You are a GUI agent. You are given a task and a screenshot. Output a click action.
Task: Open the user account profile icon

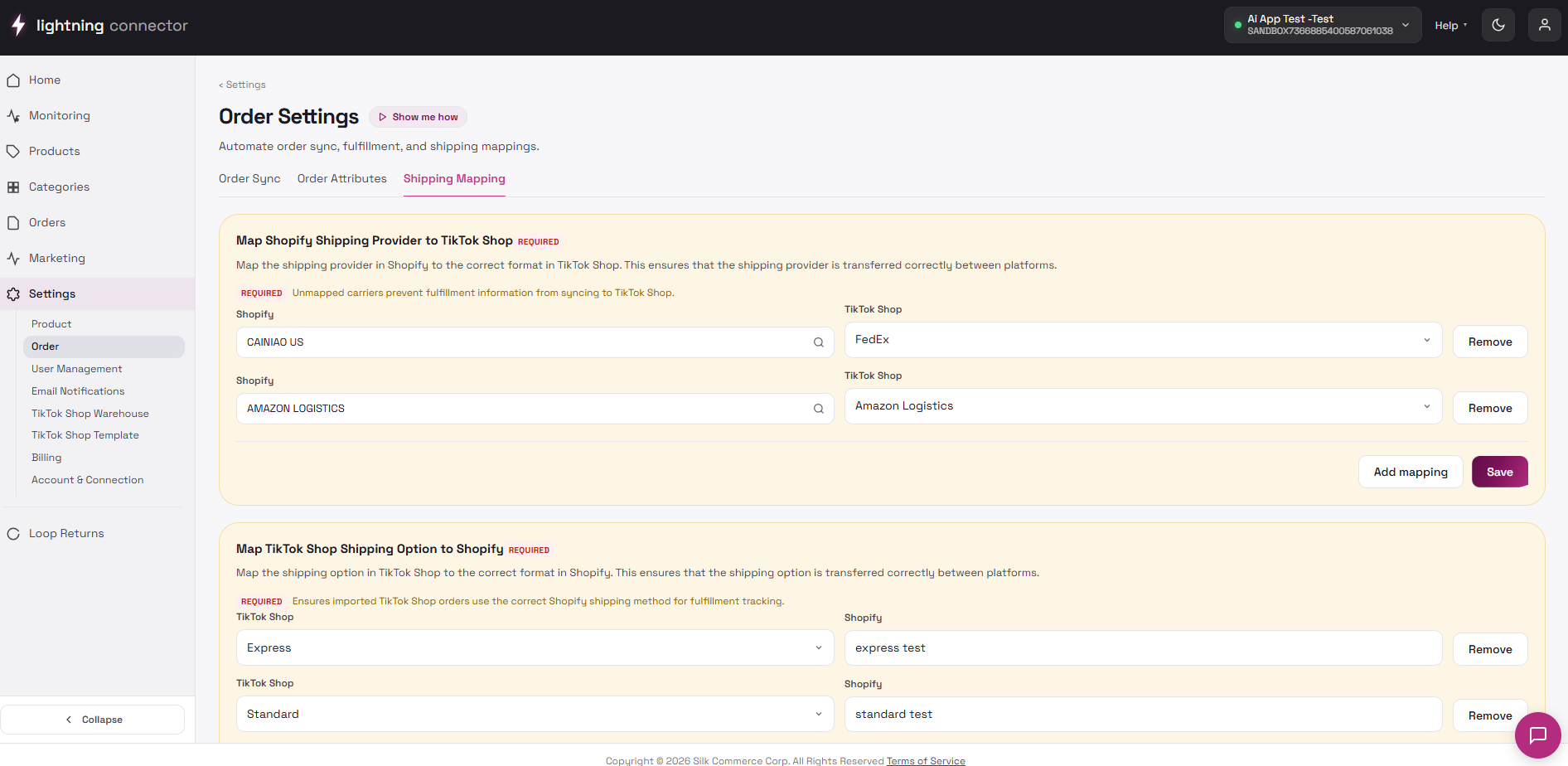1545,25
